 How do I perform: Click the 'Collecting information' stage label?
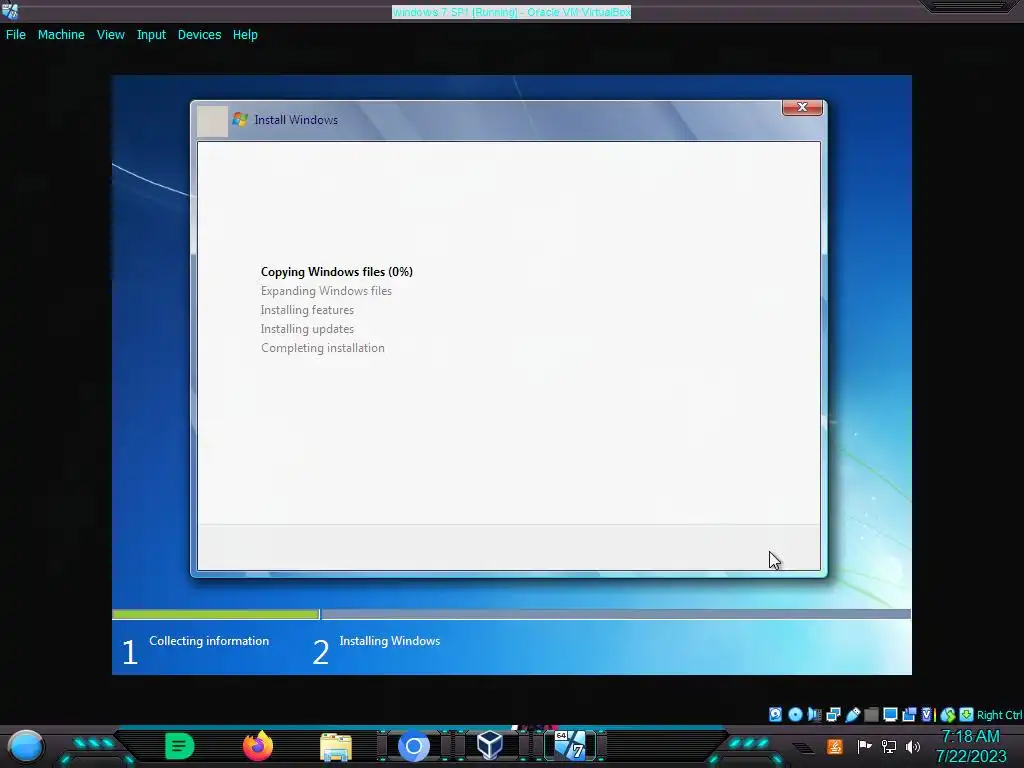[x=209, y=641]
